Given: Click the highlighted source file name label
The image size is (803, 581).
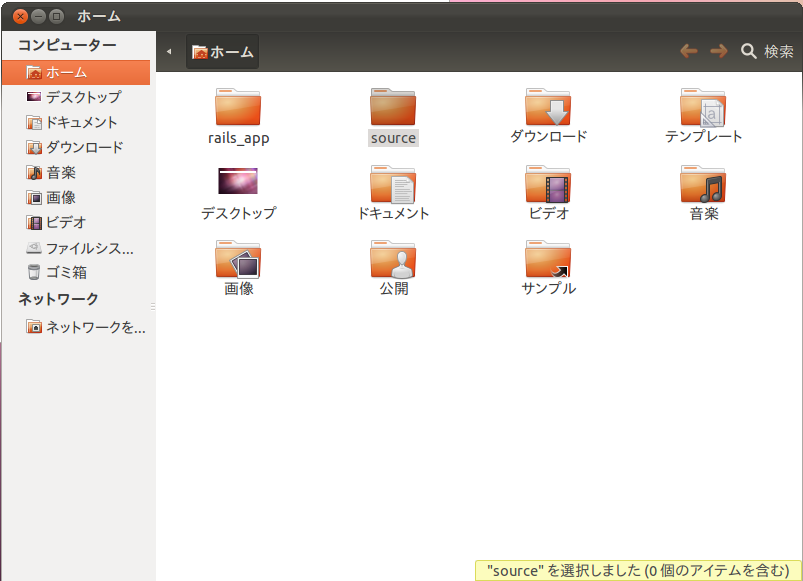Looking at the screenshot, I should pos(393,138).
